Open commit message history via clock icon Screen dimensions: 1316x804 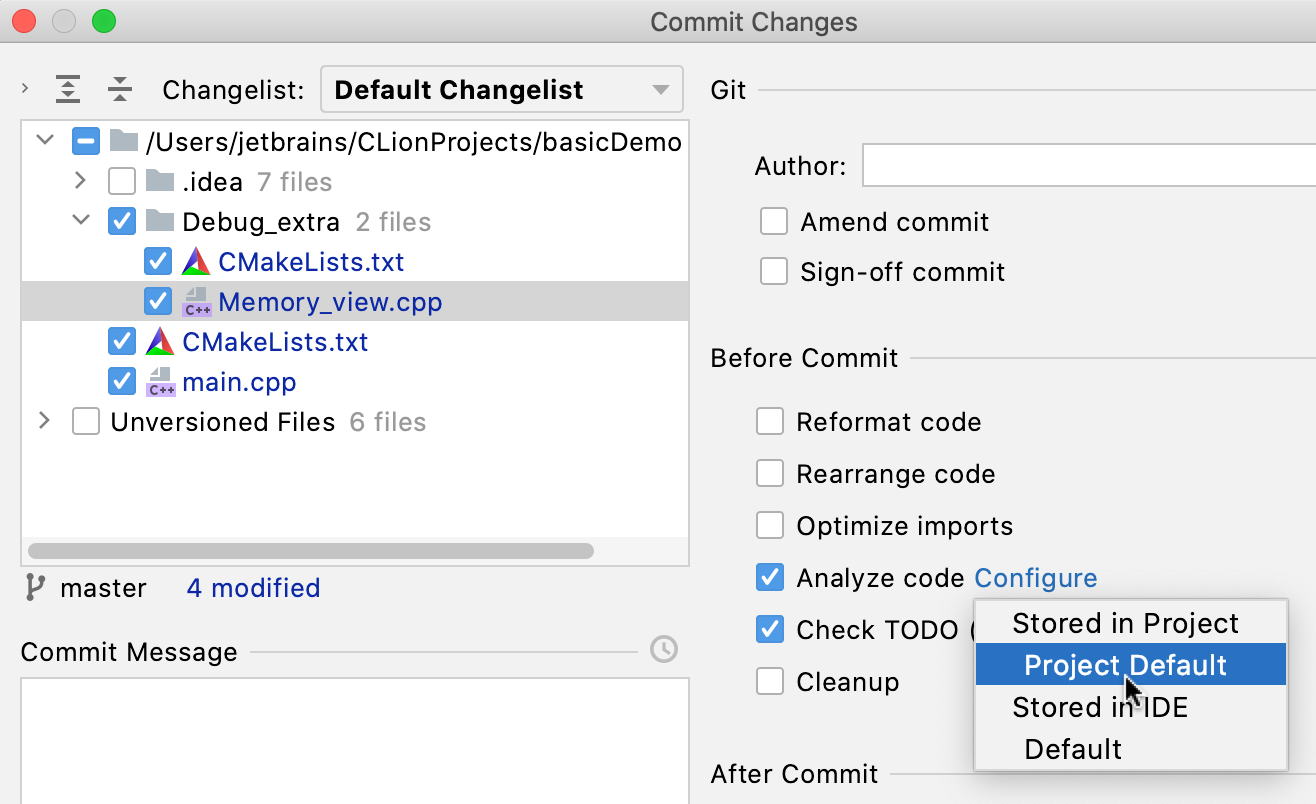(x=662, y=650)
